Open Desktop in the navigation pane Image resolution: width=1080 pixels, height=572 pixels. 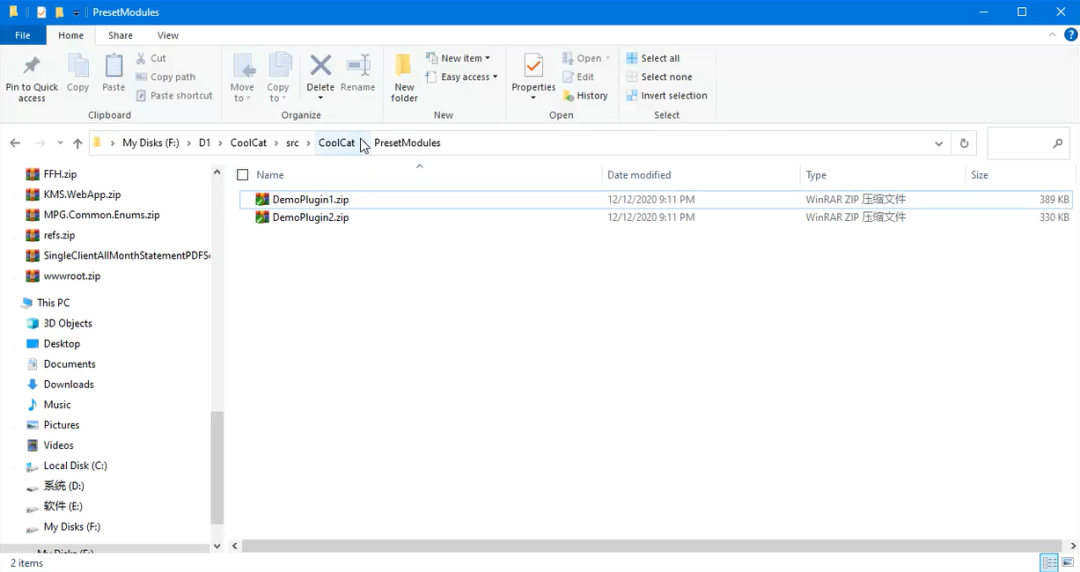tap(61, 343)
